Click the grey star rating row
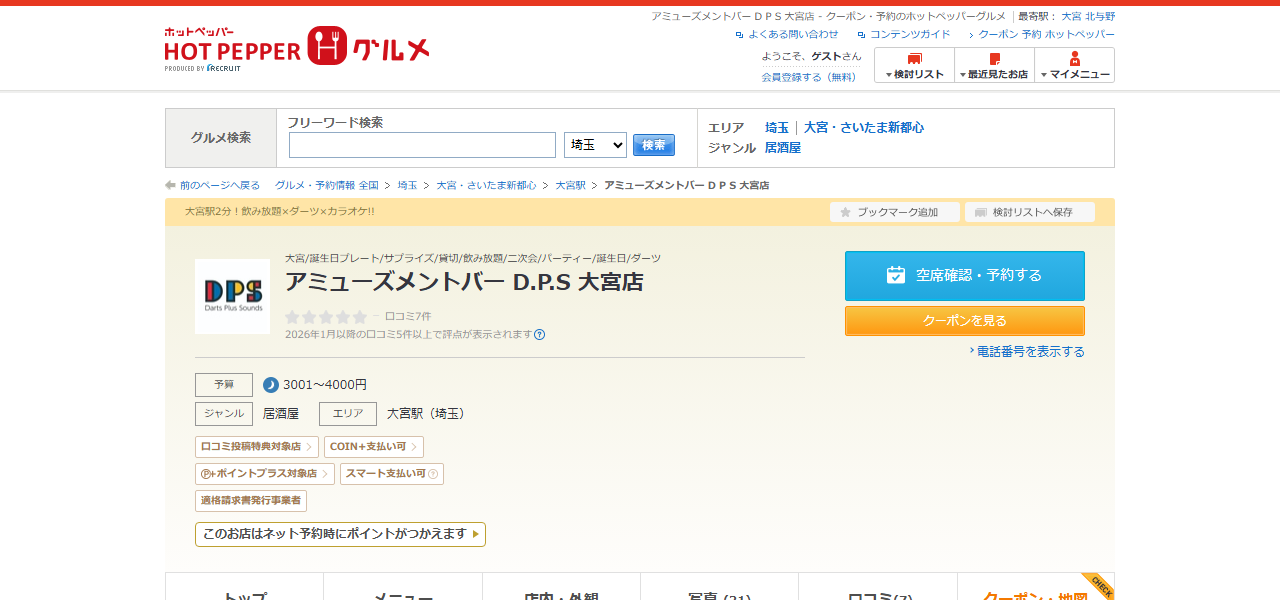The height and width of the screenshot is (600, 1280). coord(326,317)
